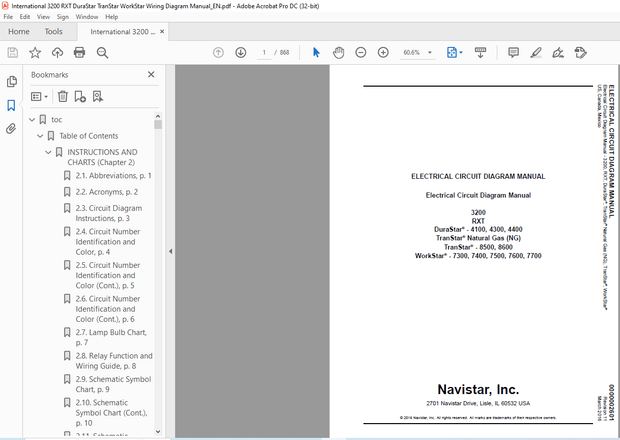The width and height of the screenshot is (620, 440).
Task: Open bookmark 2.4. Circuit Number Identification
Action: coord(108,242)
